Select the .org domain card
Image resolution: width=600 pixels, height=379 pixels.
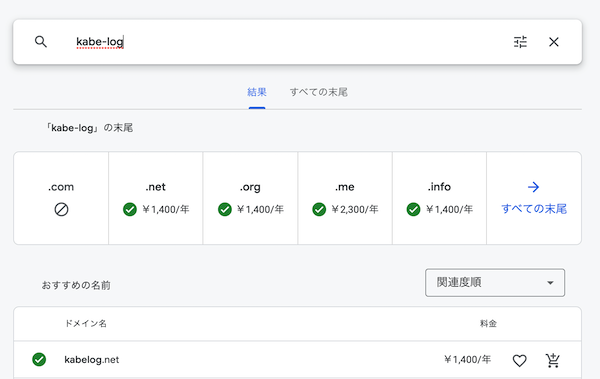pos(250,198)
